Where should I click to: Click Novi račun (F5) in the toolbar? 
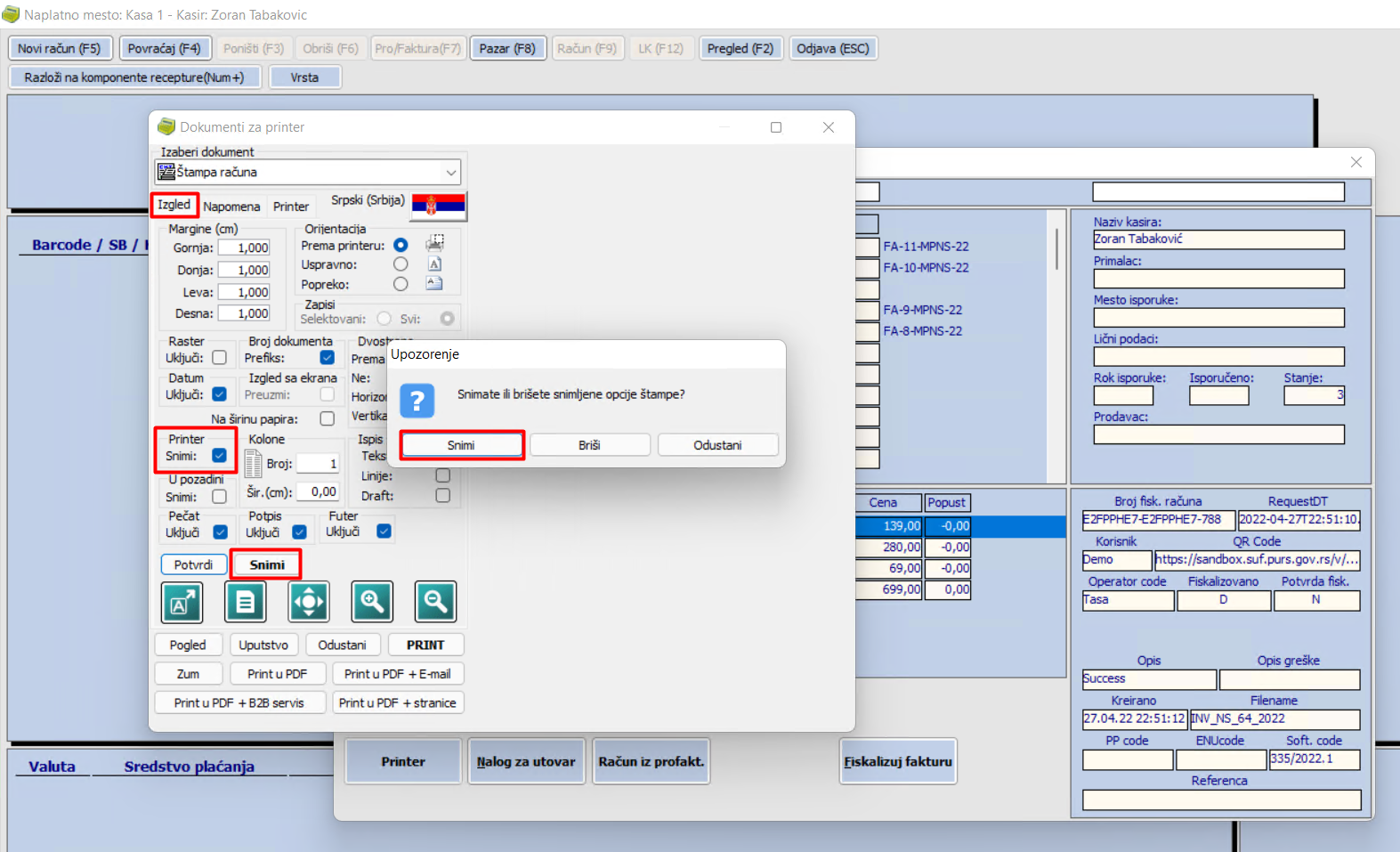60,48
